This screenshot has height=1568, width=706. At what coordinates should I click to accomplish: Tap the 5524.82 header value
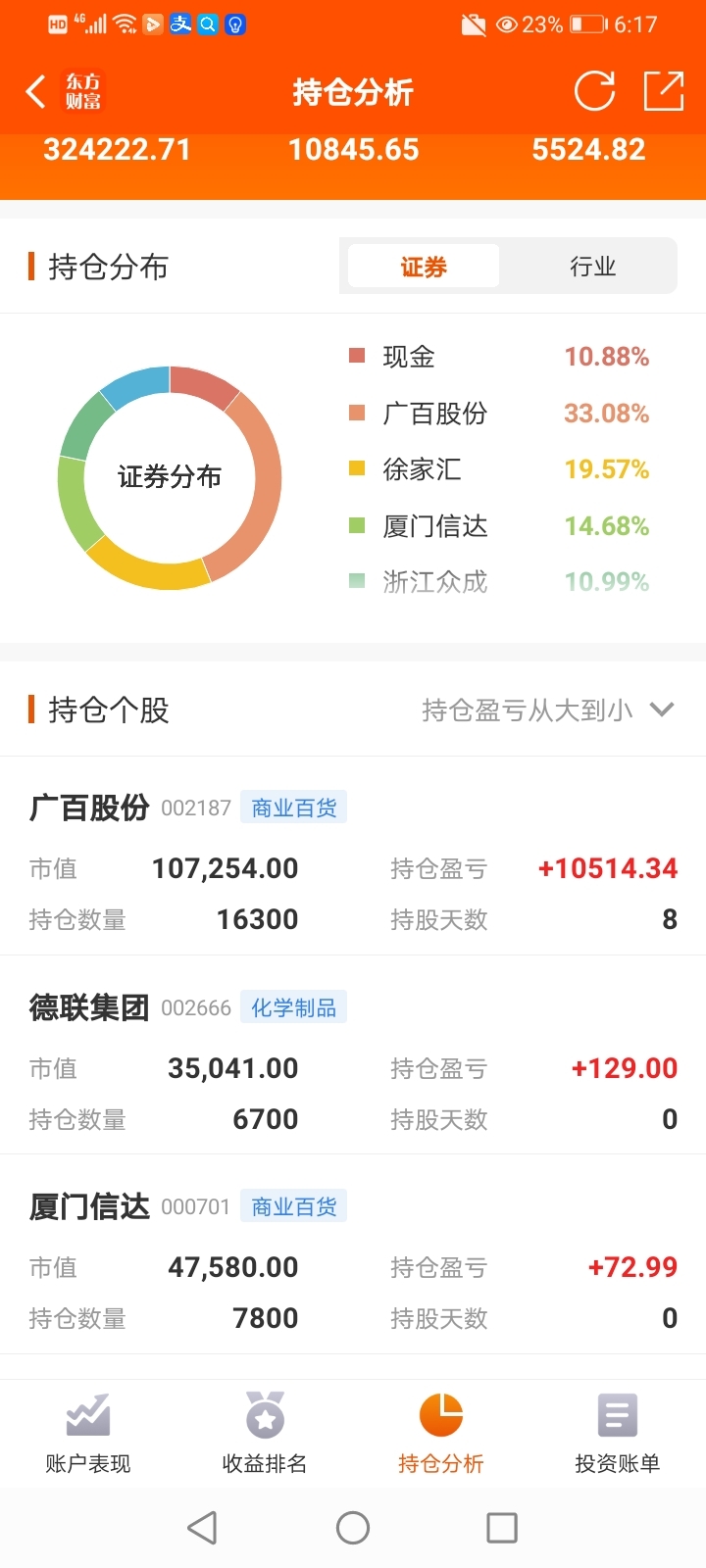[588, 149]
